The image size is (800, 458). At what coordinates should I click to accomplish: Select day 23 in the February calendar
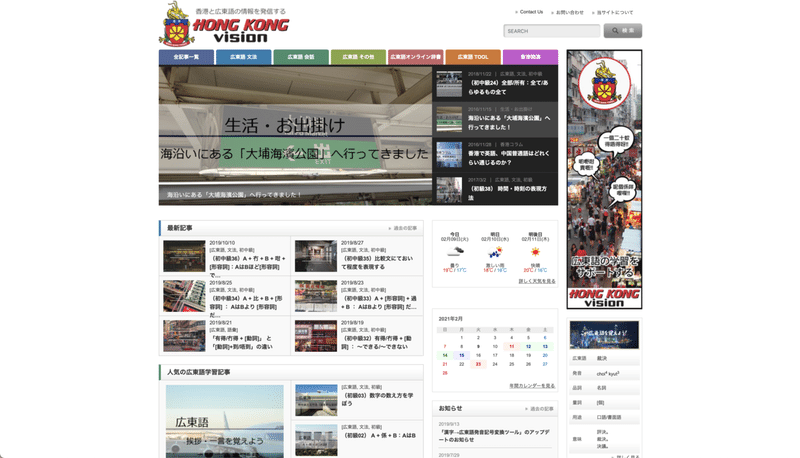(478, 364)
